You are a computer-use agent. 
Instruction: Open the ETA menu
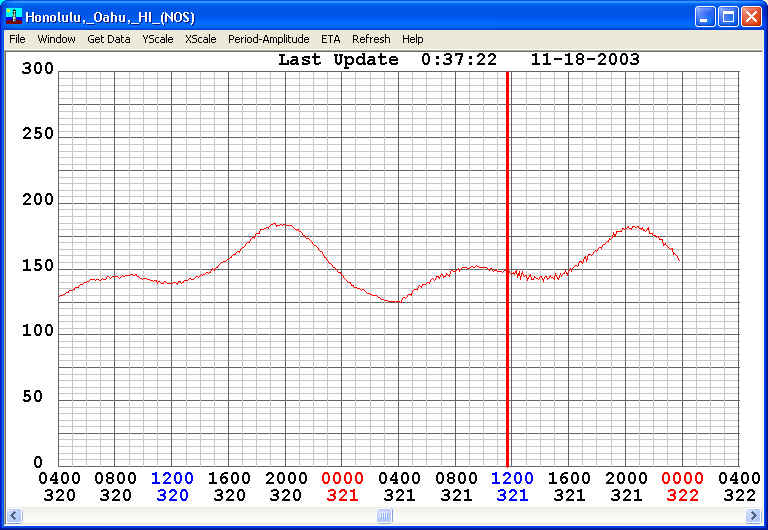(331, 39)
